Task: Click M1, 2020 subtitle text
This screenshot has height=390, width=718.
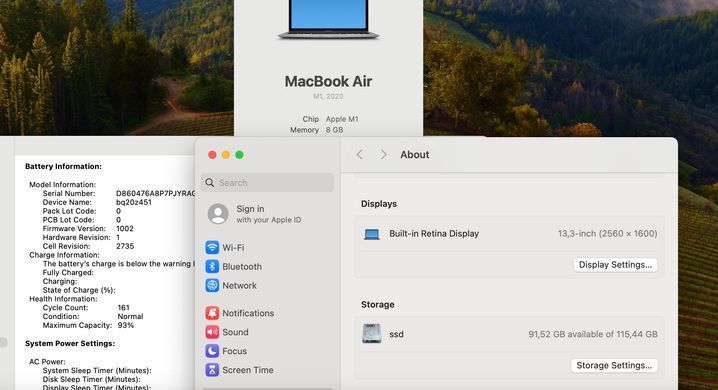Action: (x=328, y=96)
